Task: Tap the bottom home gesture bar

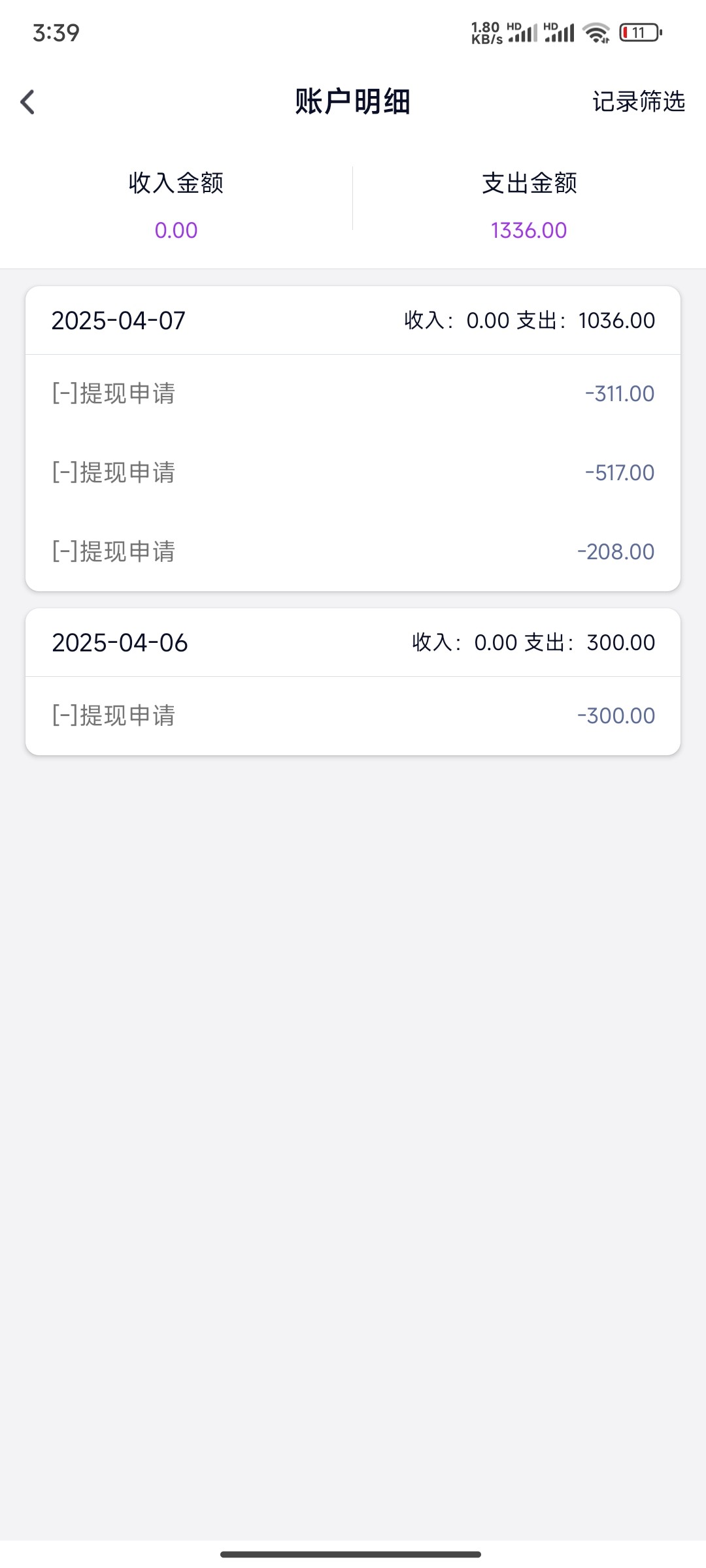Action: (351, 1554)
